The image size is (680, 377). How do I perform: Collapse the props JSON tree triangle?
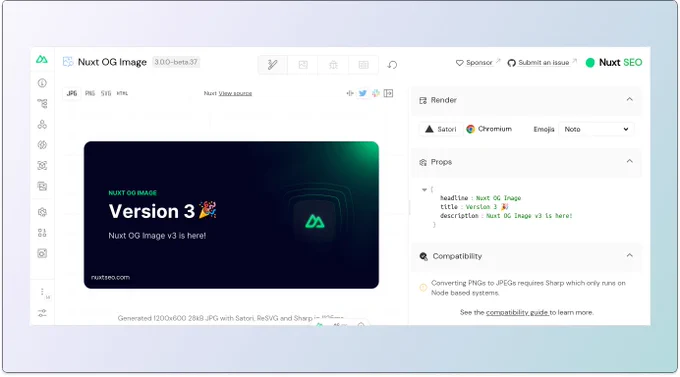(424, 190)
